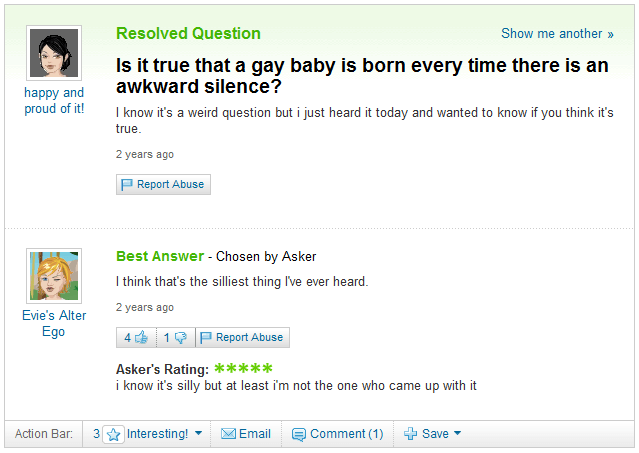Click Show me another link
Image resolution: width=639 pixels, height=453 pixels.
tap(557, 34)
